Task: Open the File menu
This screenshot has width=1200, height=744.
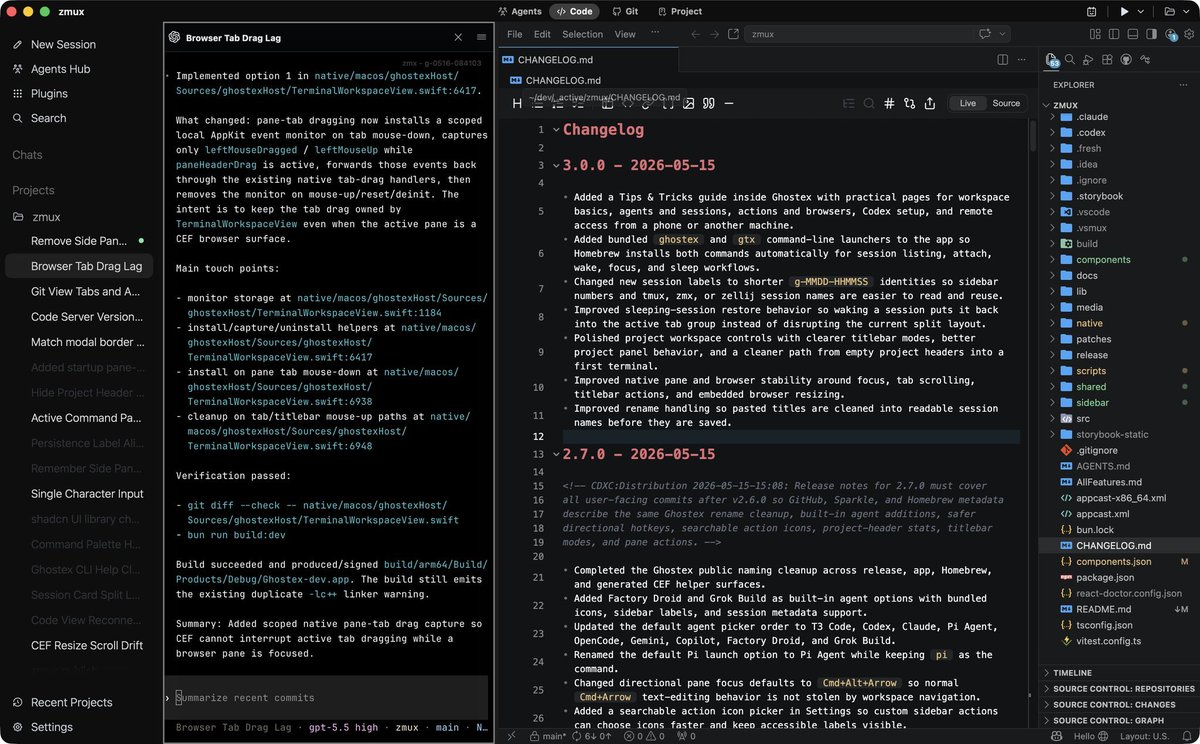Action: point(514,34)
